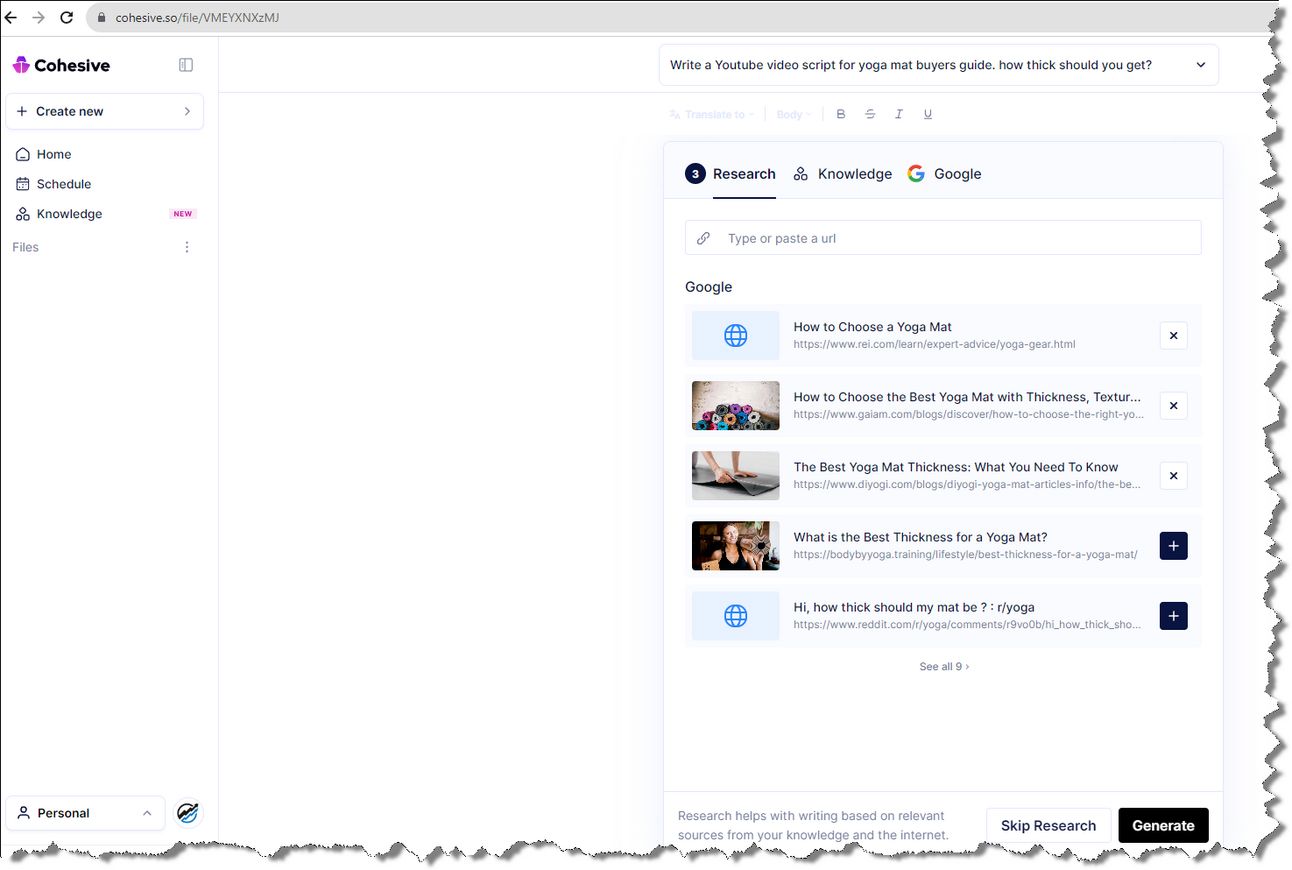
Task: Toggle italic formatting
Action: [x=899, y=114]
